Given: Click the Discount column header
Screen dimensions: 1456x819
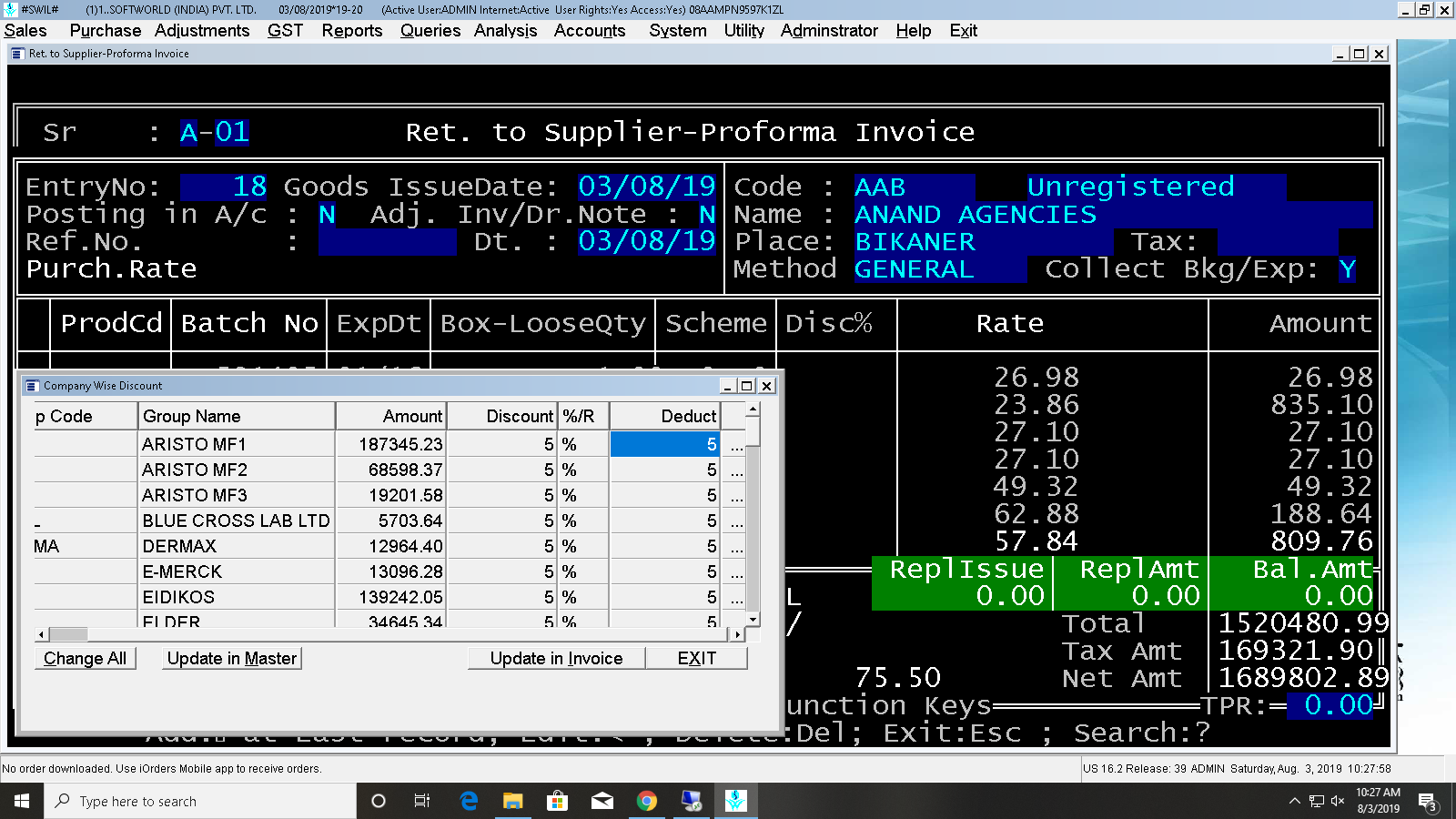Looking at the screenshot, I should pyautogui.click(x=502, y=416).
